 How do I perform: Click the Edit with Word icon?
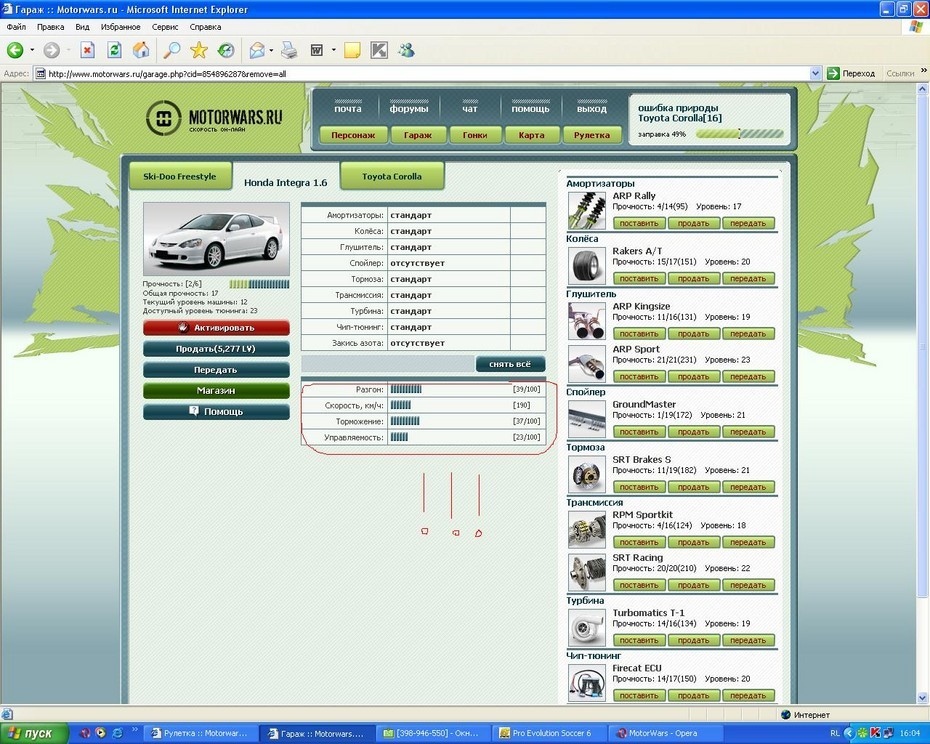coord(317,50)
